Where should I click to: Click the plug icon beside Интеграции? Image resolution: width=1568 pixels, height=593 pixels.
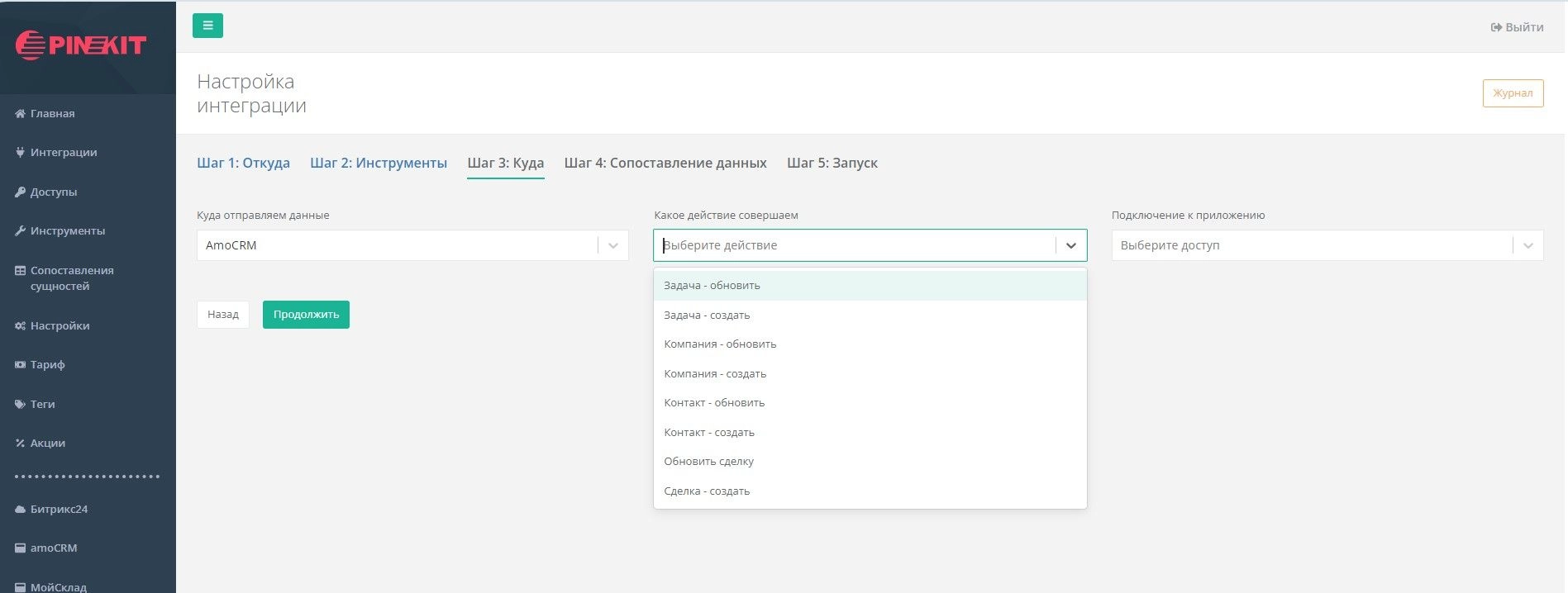pyautogui.click(x=21, y=153)
